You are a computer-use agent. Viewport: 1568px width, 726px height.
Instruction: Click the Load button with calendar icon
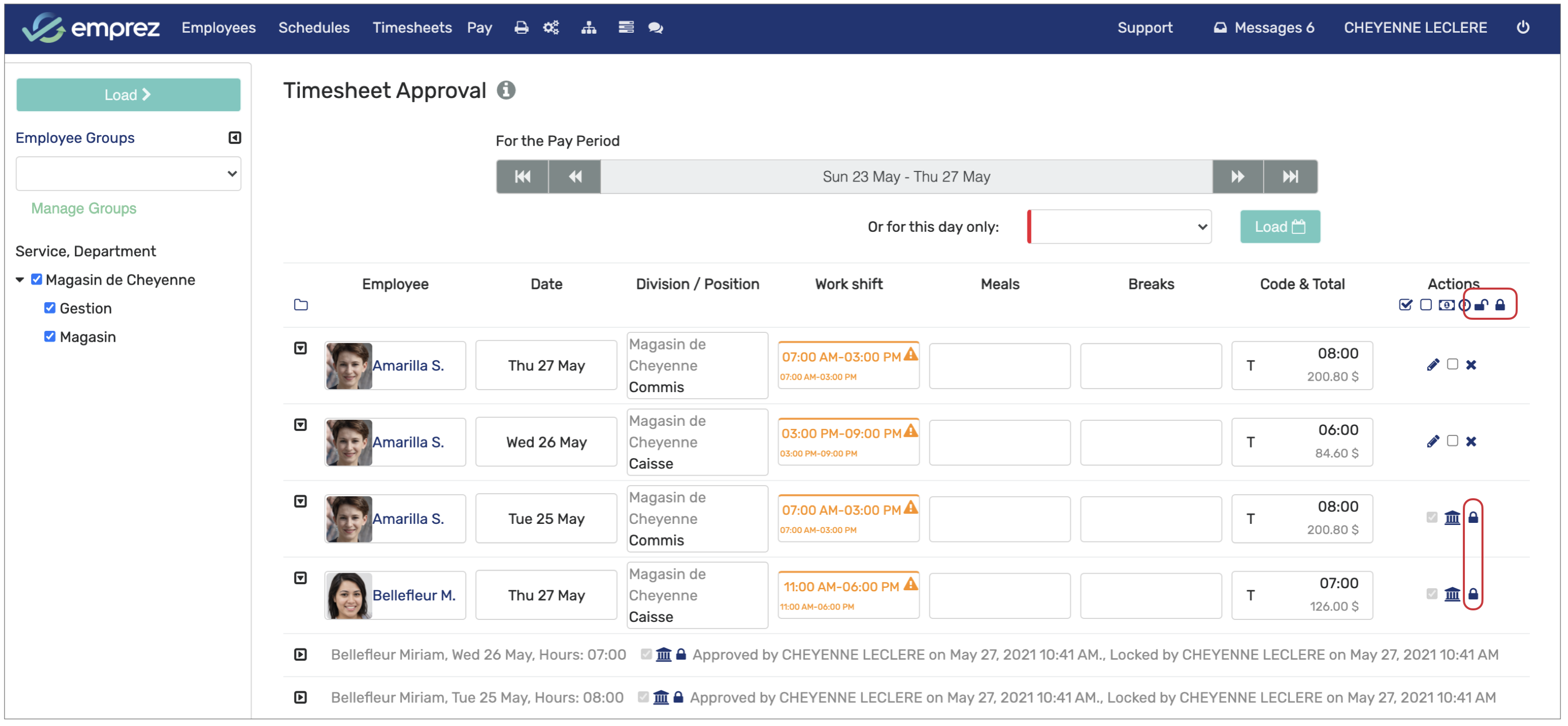[1279, 226]
